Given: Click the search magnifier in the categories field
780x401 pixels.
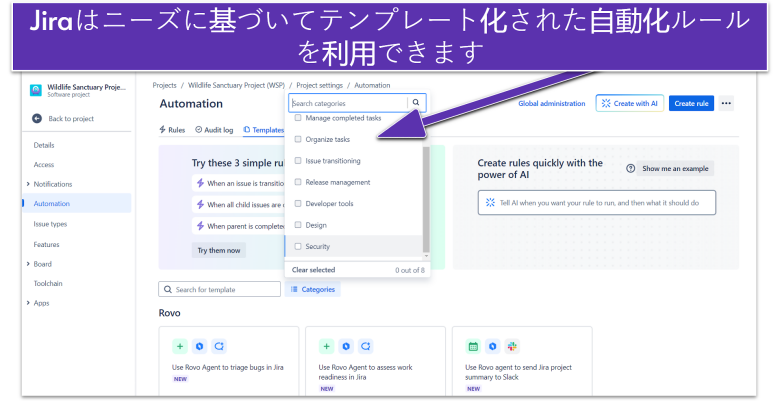Looking at the screenshot, I should point(416,102).
